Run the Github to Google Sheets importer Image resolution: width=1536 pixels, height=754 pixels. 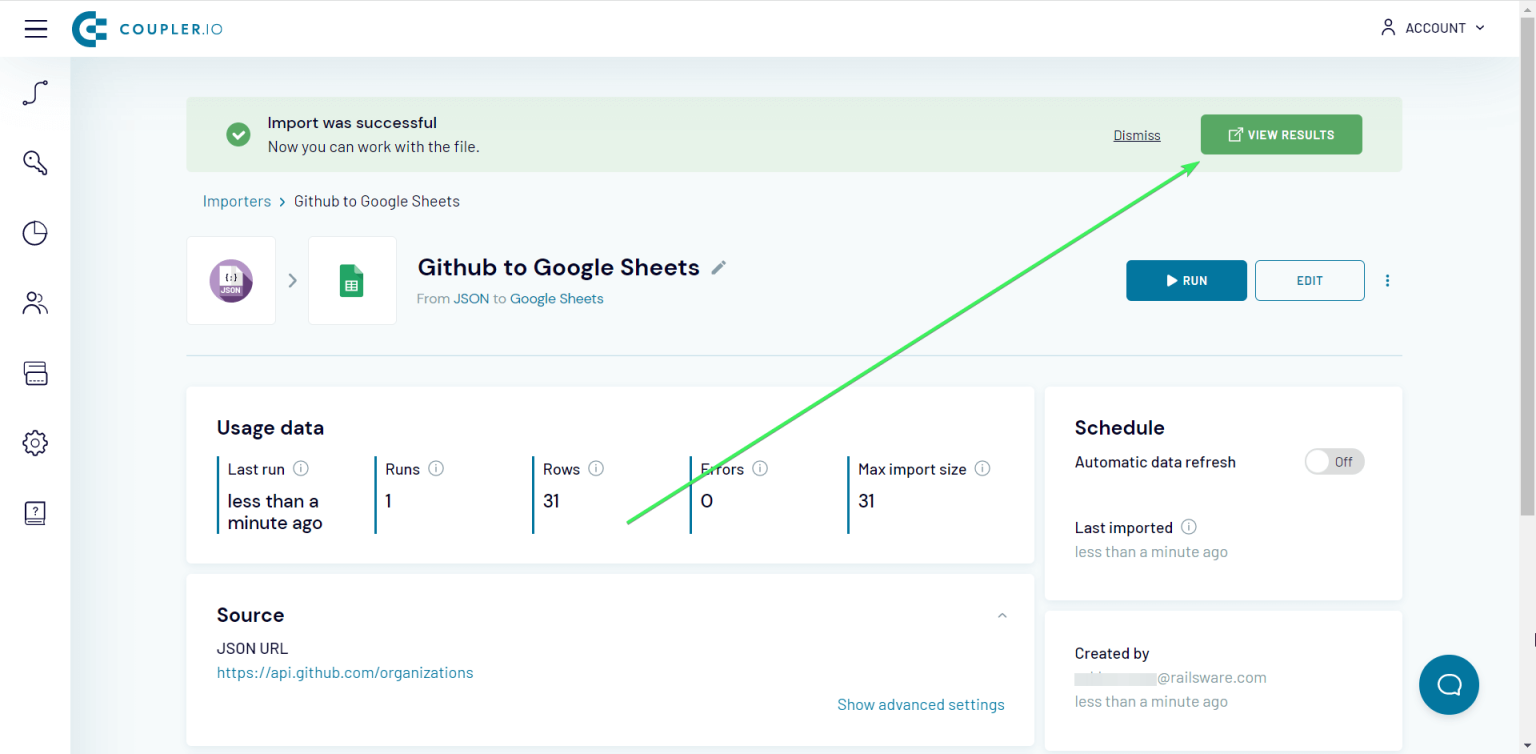point(1186,280)
